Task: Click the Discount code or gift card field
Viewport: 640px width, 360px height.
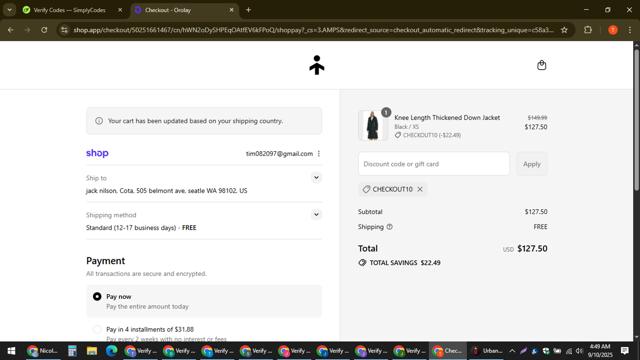Action: point(433,164)
